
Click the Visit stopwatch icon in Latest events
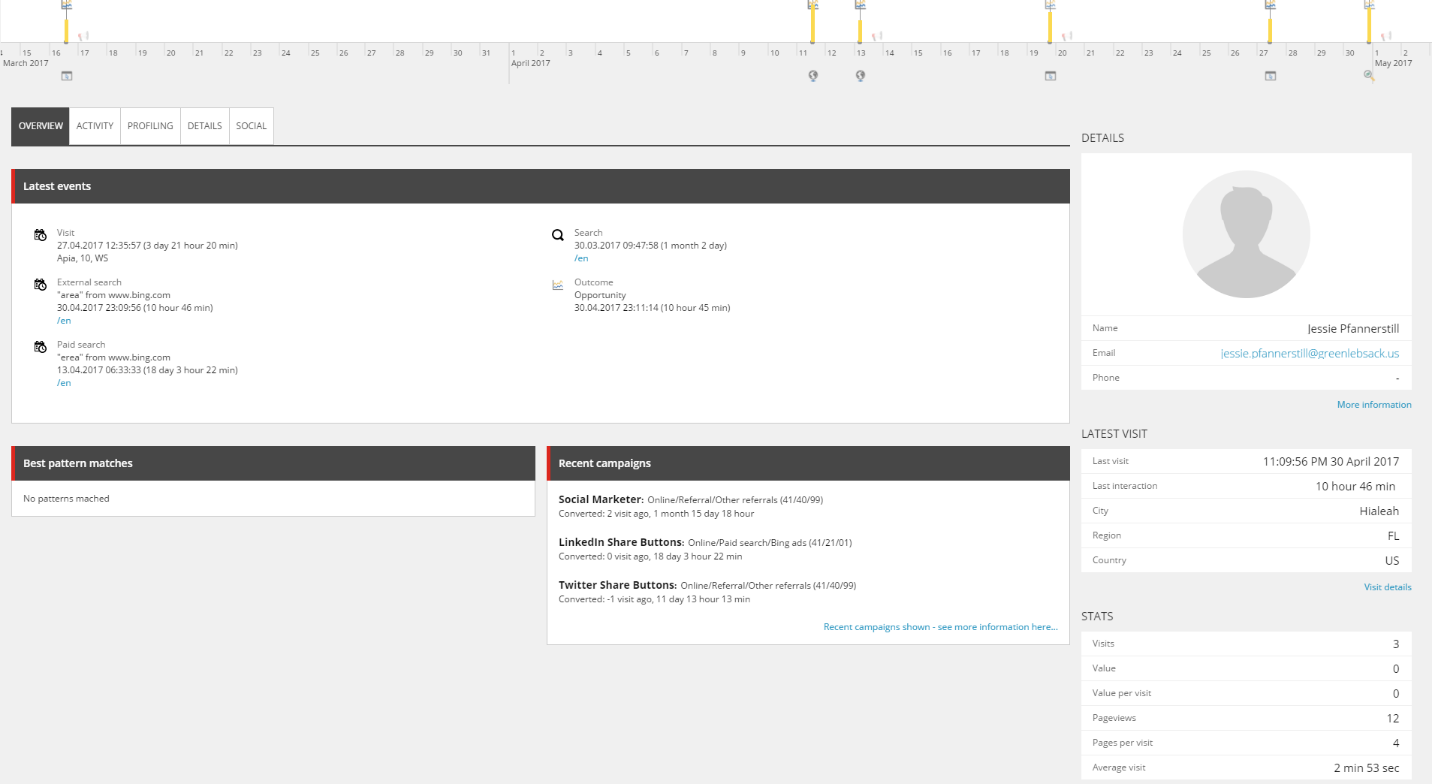click(x=40, y=234)
